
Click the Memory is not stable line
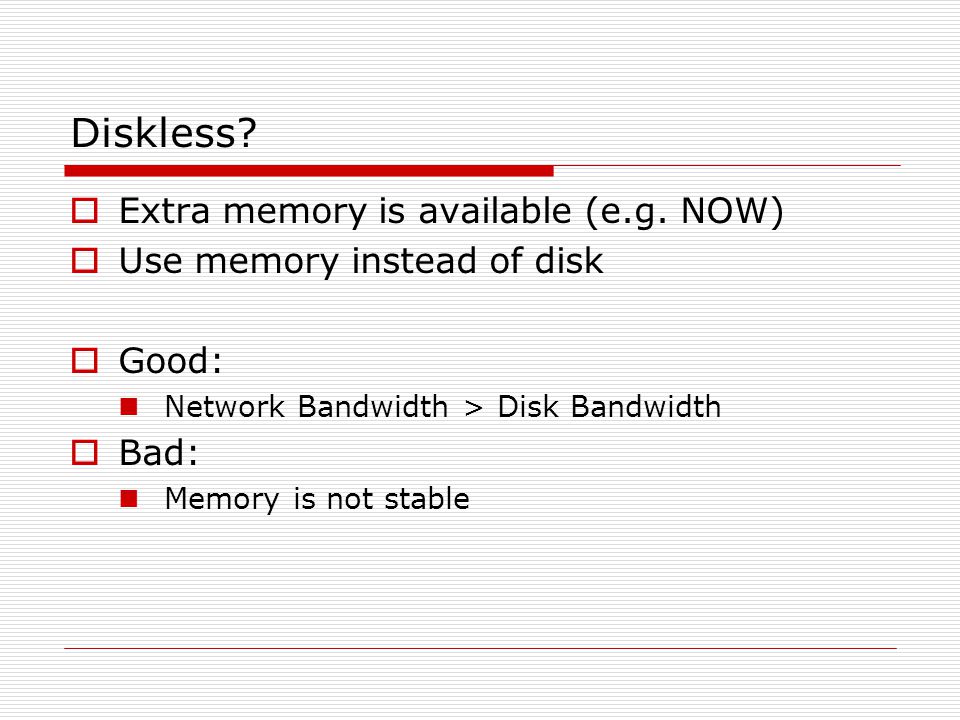317,499
